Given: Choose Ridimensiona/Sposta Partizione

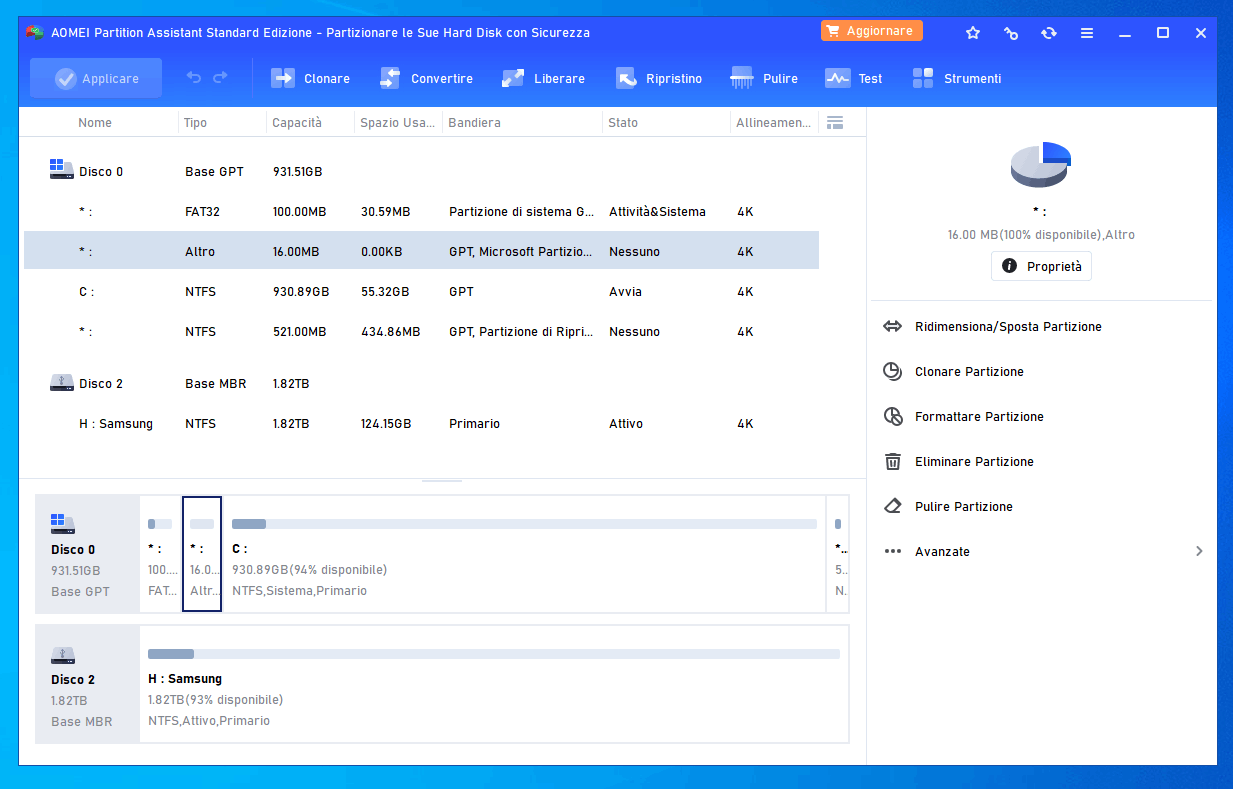Looking at the screenshot, I should pos(1008,326).
